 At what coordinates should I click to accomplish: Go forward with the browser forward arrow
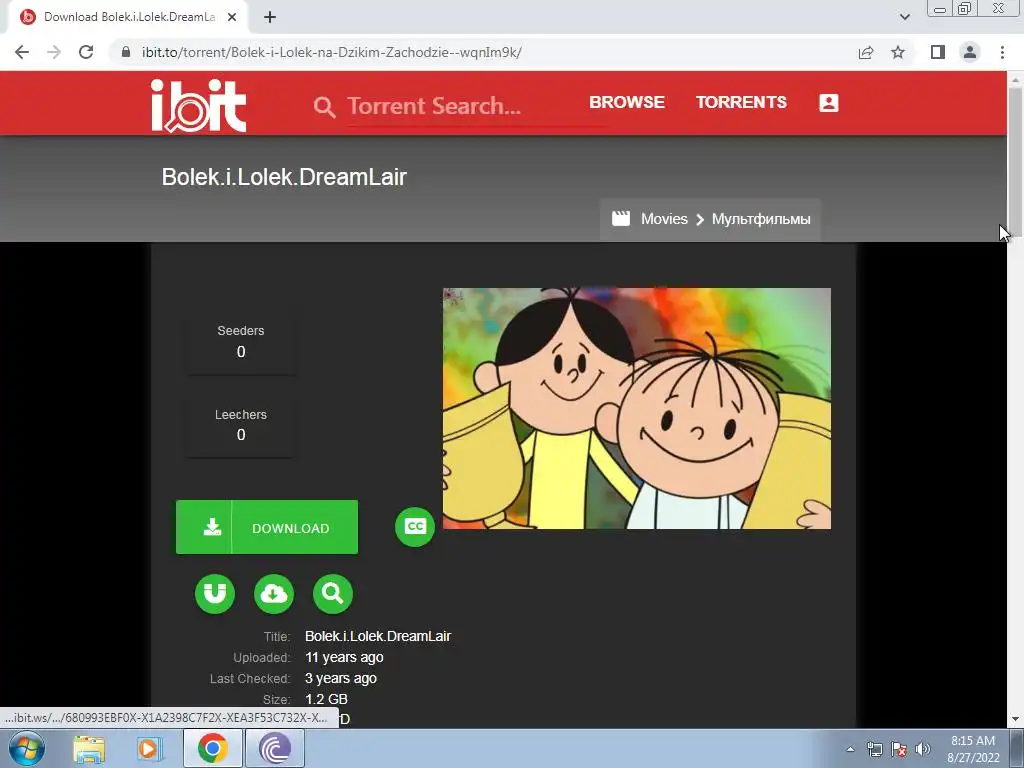tap(54, 52)
